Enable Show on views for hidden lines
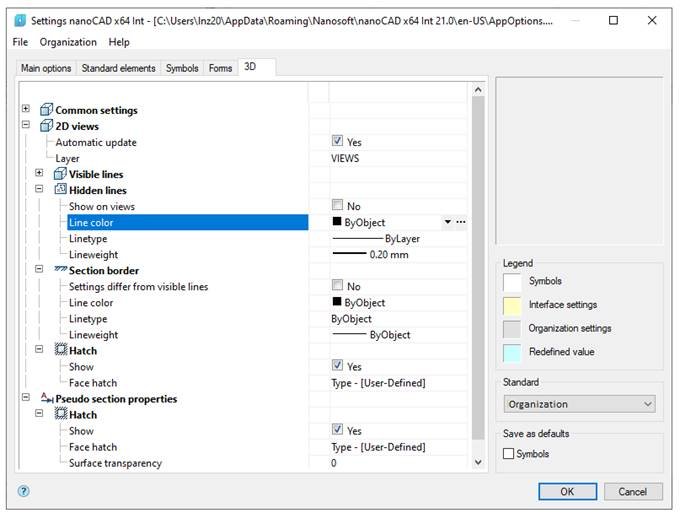This screenshot has height=519, width=680. (337, 205)
